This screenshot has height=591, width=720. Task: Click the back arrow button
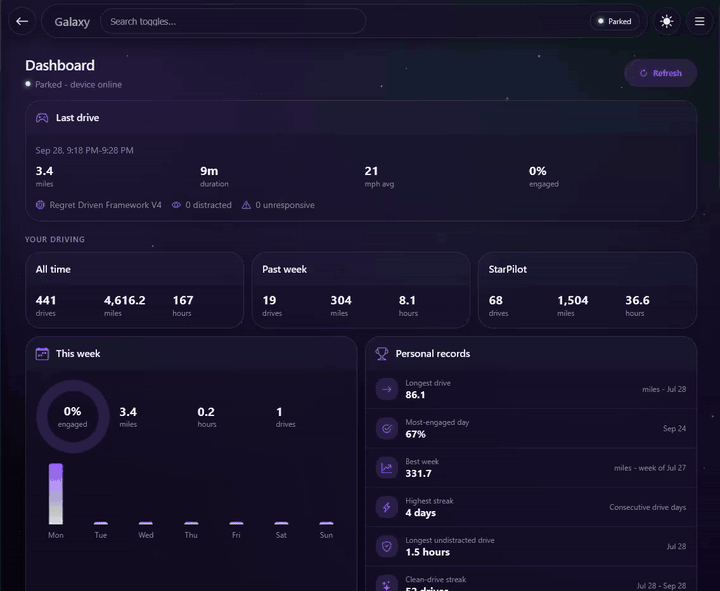(x=22, y=21)
